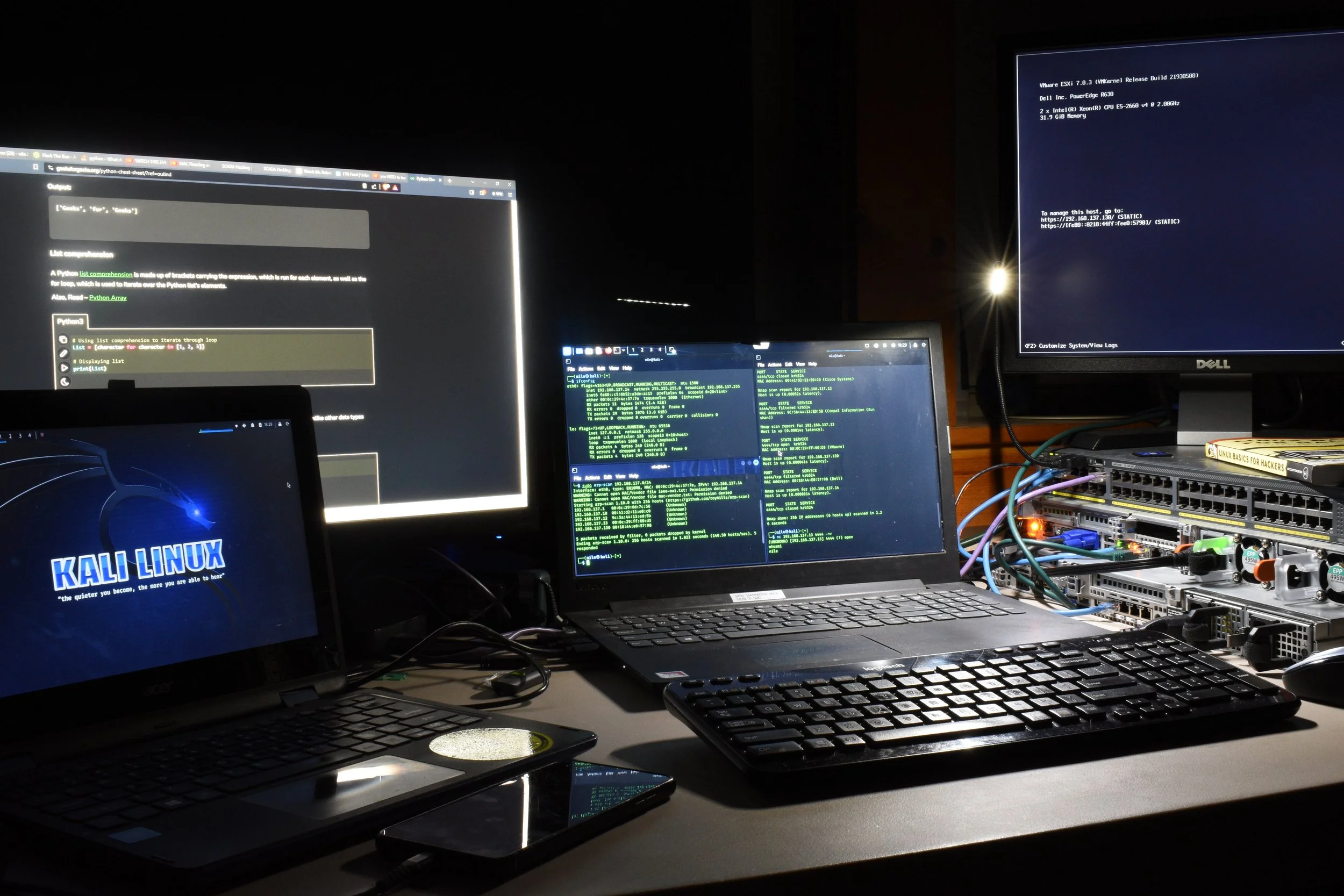This screenshot has width=1344, height=896.
Task: Open the tab search chevron dropdown
Action: coord(473,182)
